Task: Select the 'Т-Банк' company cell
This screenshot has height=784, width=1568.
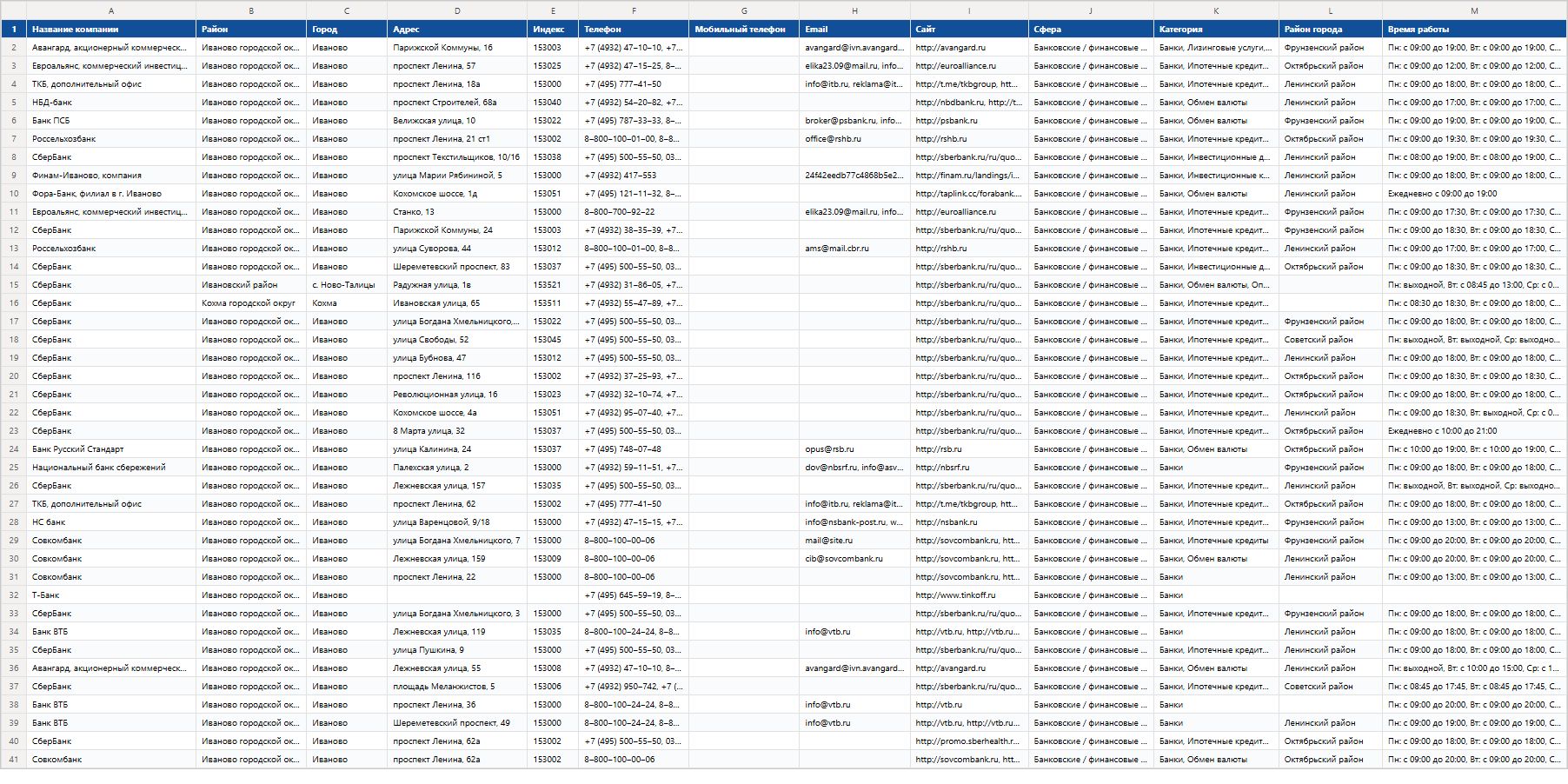Action: (x=111, y=595)
